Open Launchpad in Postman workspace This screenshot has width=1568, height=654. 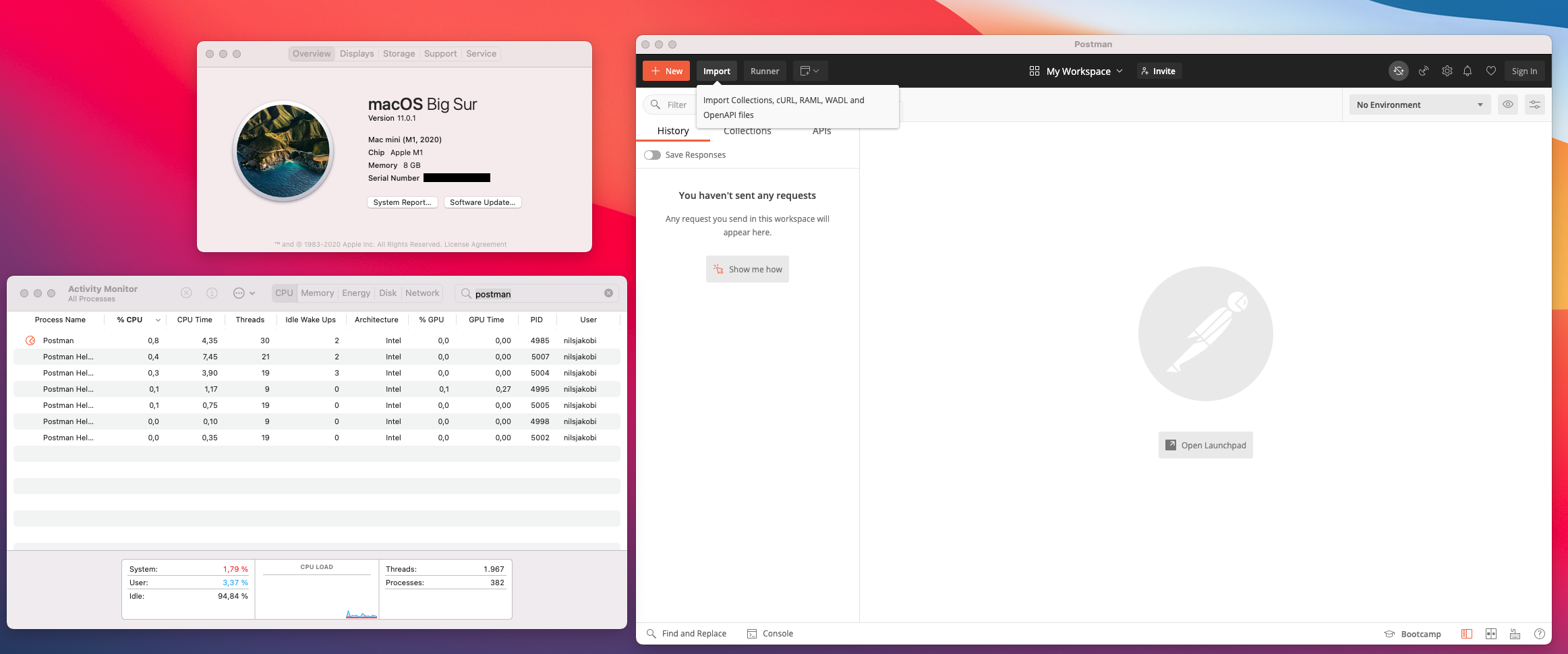click(x=1205, y=445)
